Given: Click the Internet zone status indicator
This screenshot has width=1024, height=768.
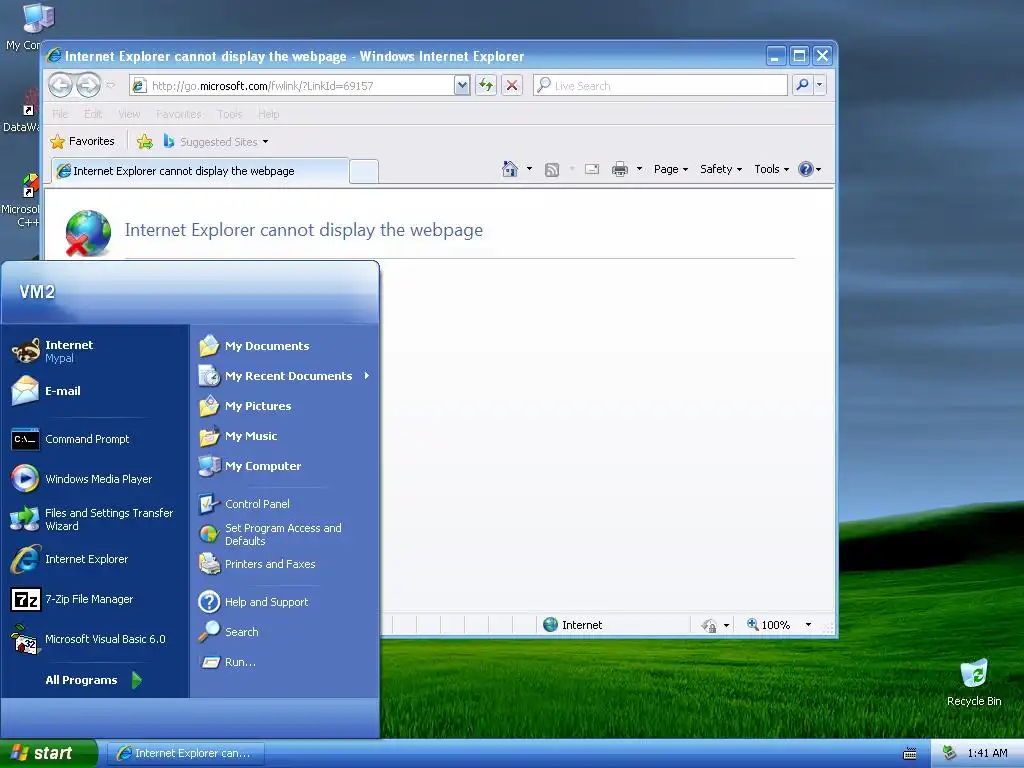Looking at the screenshot, I should pyautogui.click(x=573, y=625).
